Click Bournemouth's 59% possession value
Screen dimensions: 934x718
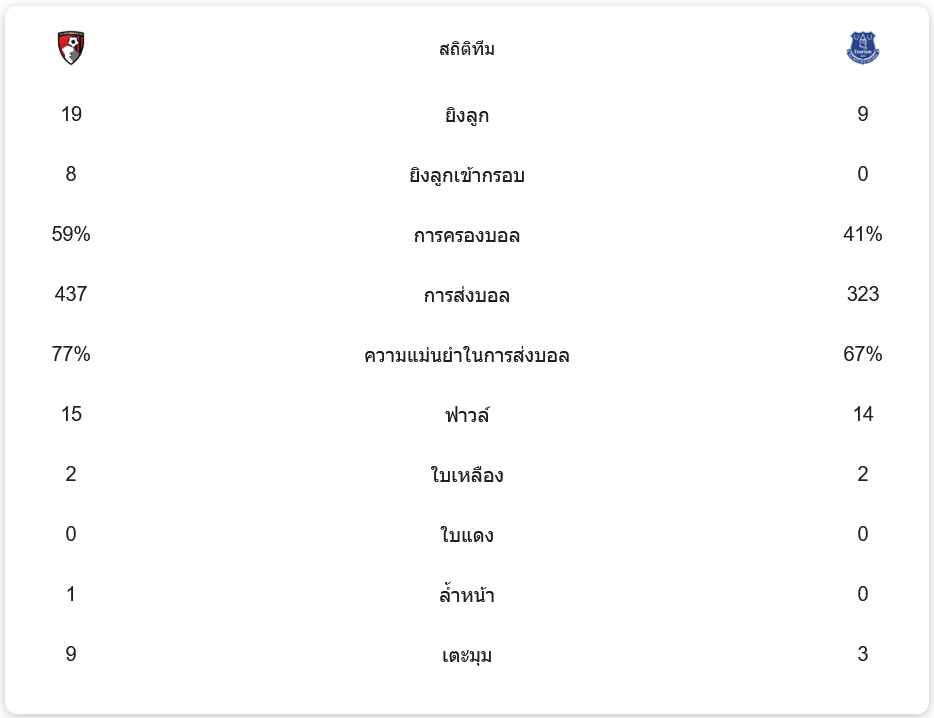click(x=71, y=234)
